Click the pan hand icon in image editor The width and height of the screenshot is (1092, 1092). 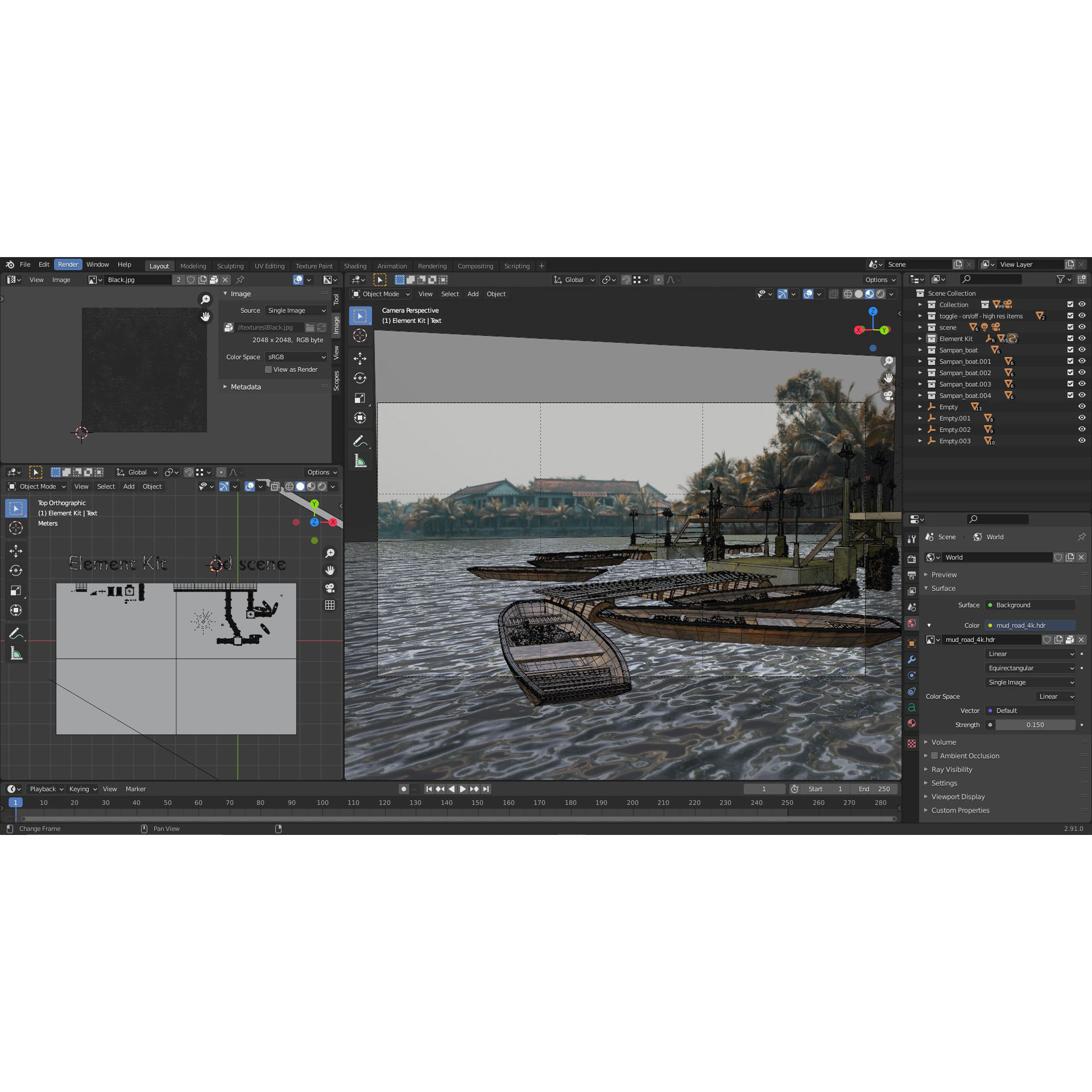coord(205,316)
